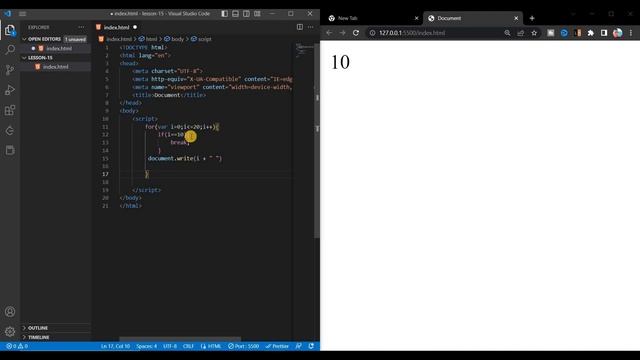Open the Explorer view in VS Code activity bar
The height and width of the screenshot is (360, 640).
(x=10, y=30)
